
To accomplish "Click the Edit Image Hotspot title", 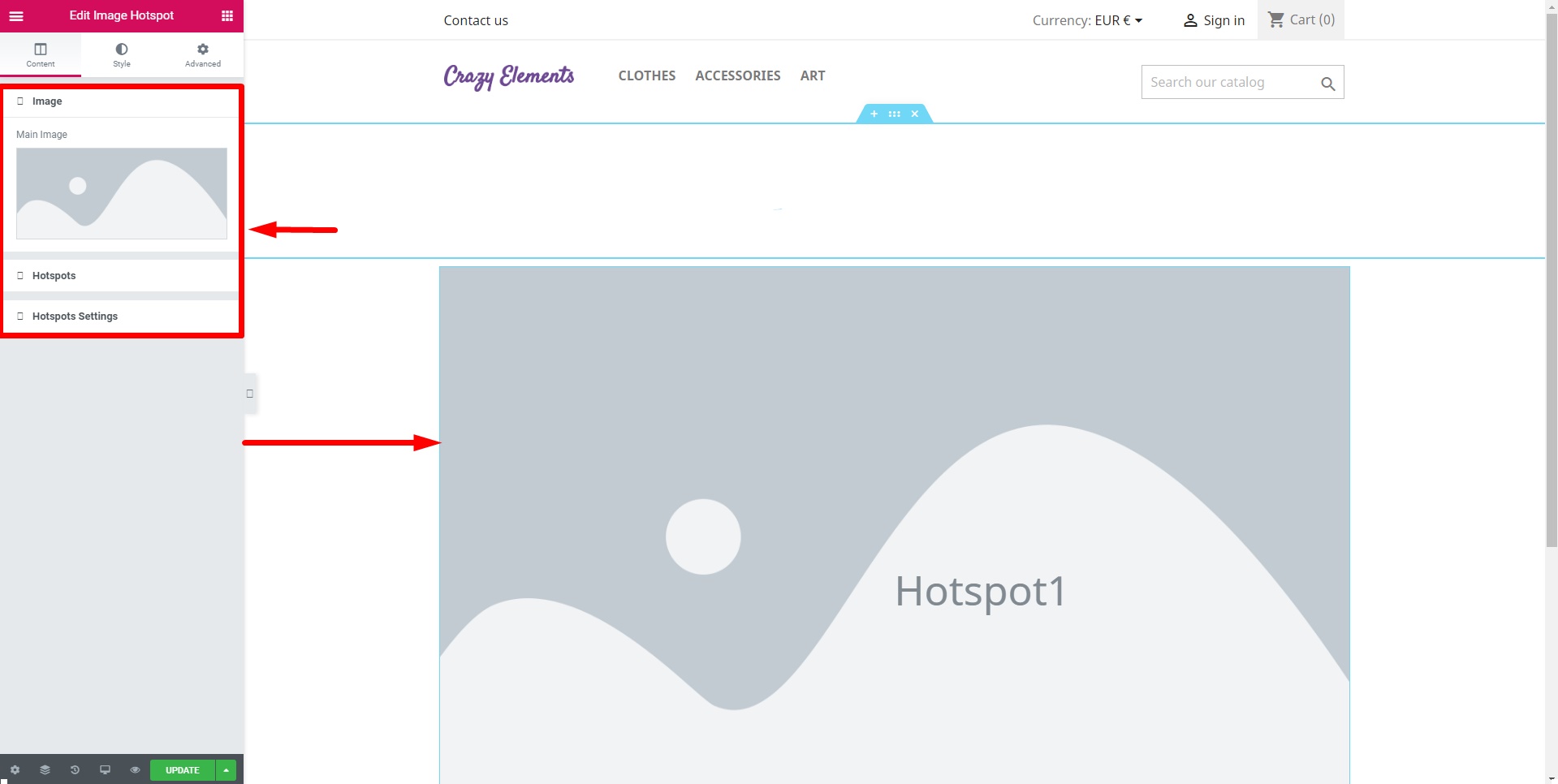I will click(122, 15).
